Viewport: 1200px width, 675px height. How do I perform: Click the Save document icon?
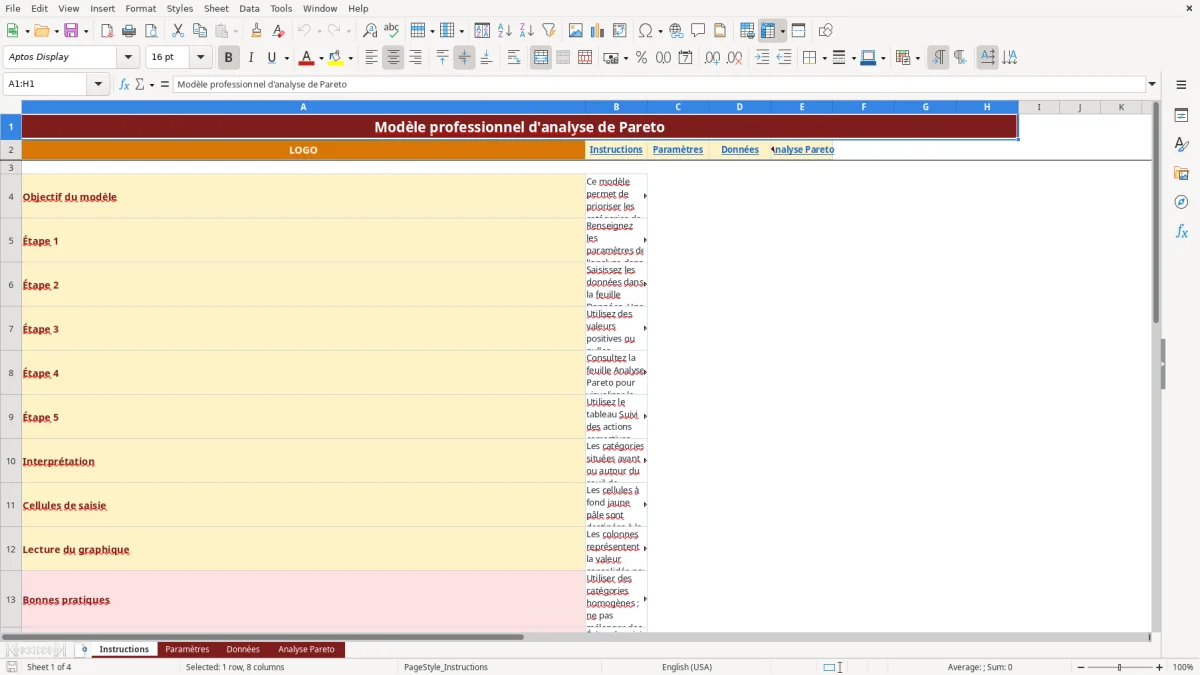71,31
